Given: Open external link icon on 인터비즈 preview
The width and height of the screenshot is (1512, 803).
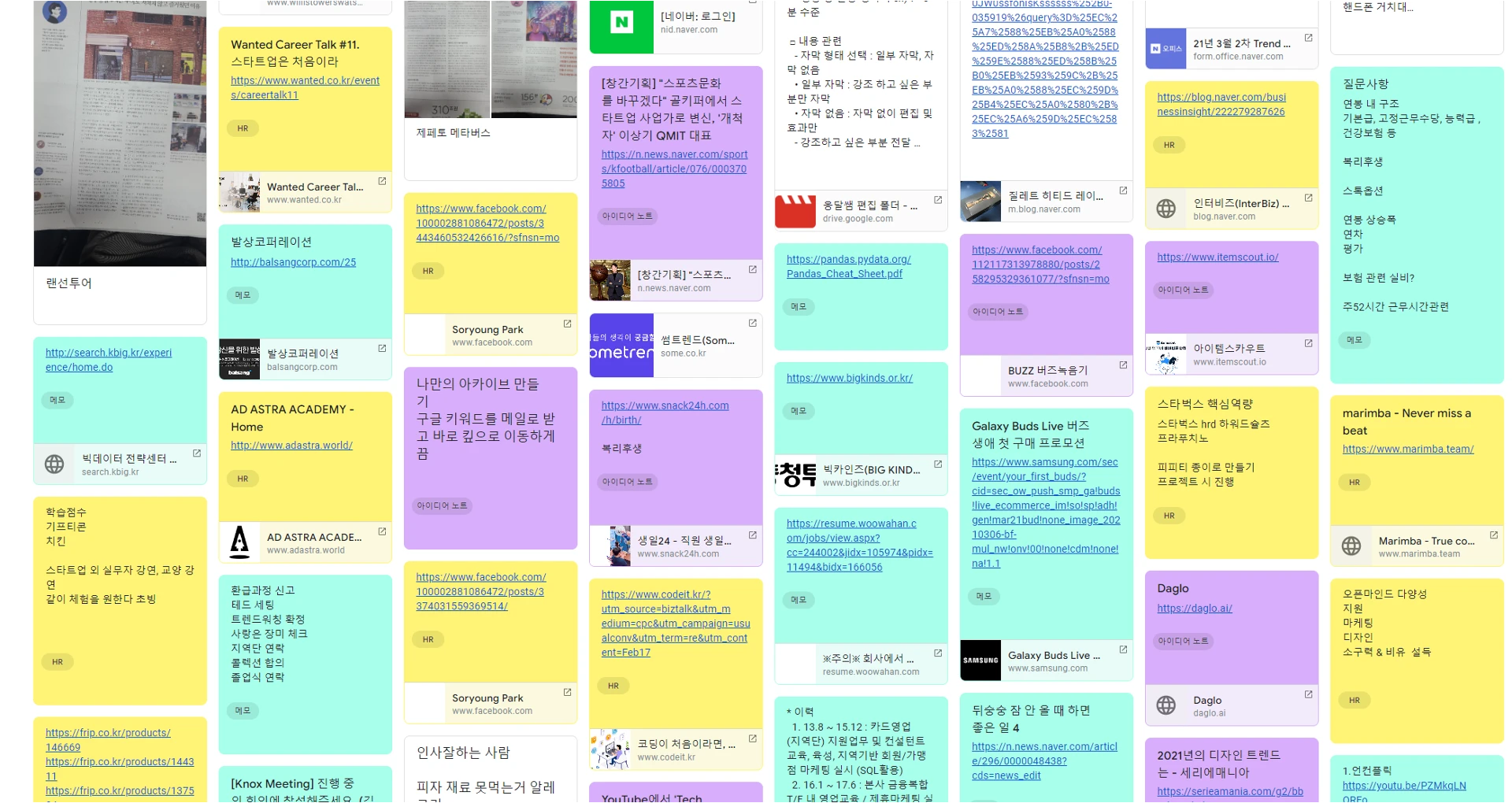Looking at the screenshot, I should coord(1308,198).
